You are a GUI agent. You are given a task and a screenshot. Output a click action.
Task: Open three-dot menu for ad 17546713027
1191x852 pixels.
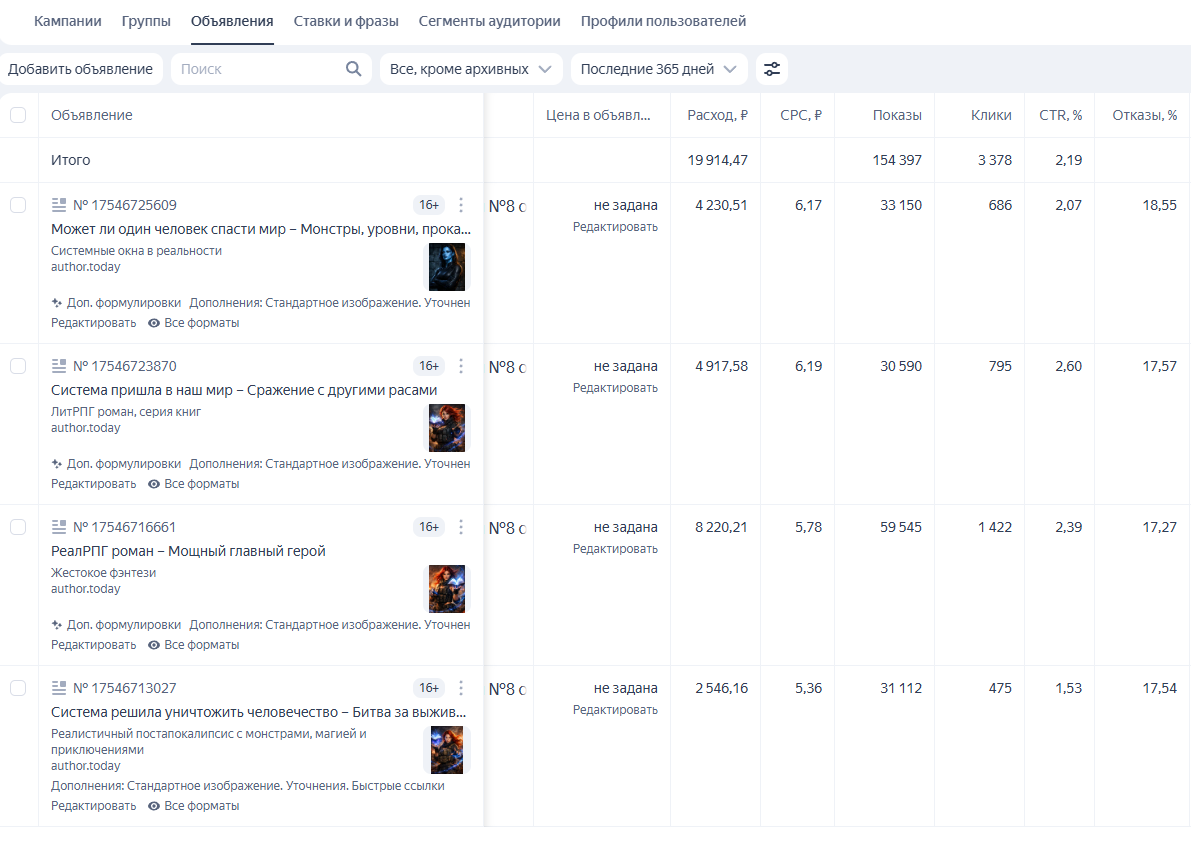pyautogui.click(x=461, y=688)
